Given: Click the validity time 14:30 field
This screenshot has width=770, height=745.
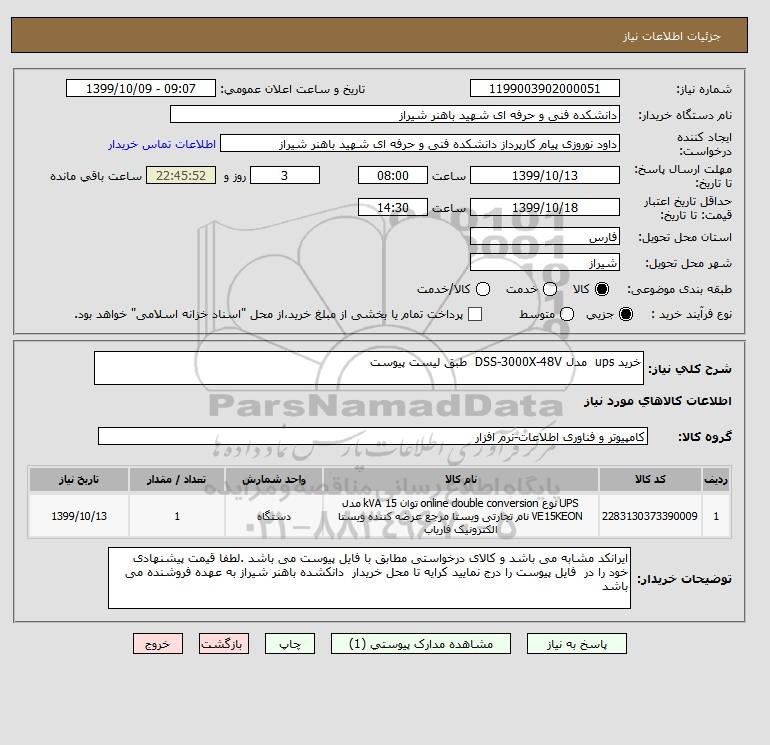Looking at the screenshot, I should coord(393,208).
